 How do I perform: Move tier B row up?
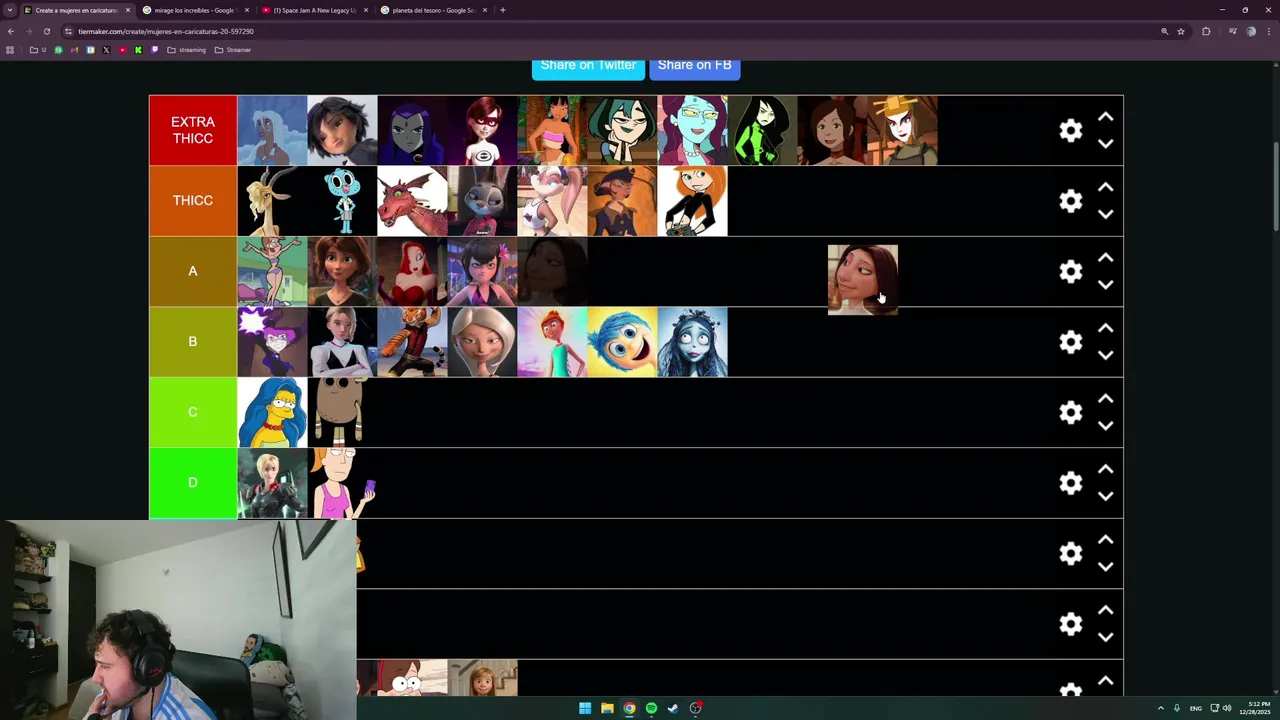coord(1105,328)
